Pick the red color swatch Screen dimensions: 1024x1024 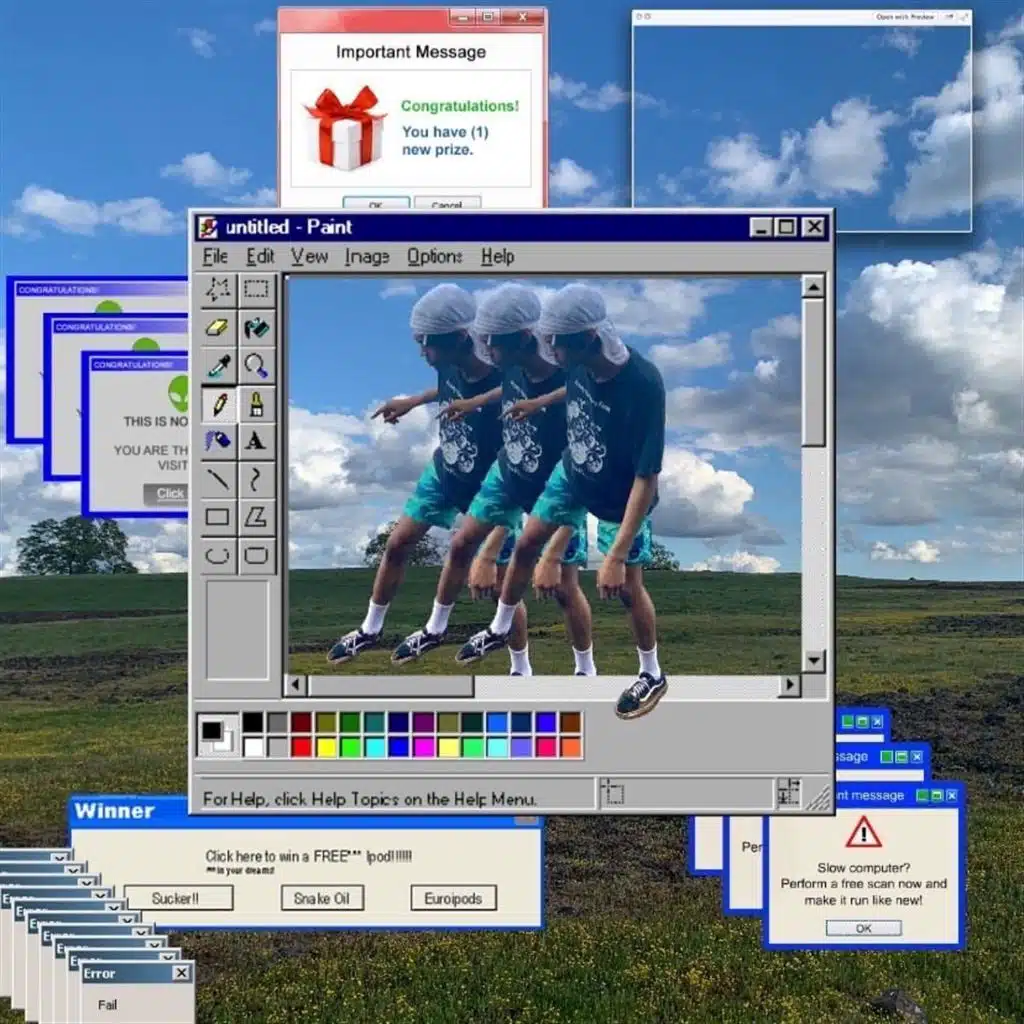coord(301,747)
